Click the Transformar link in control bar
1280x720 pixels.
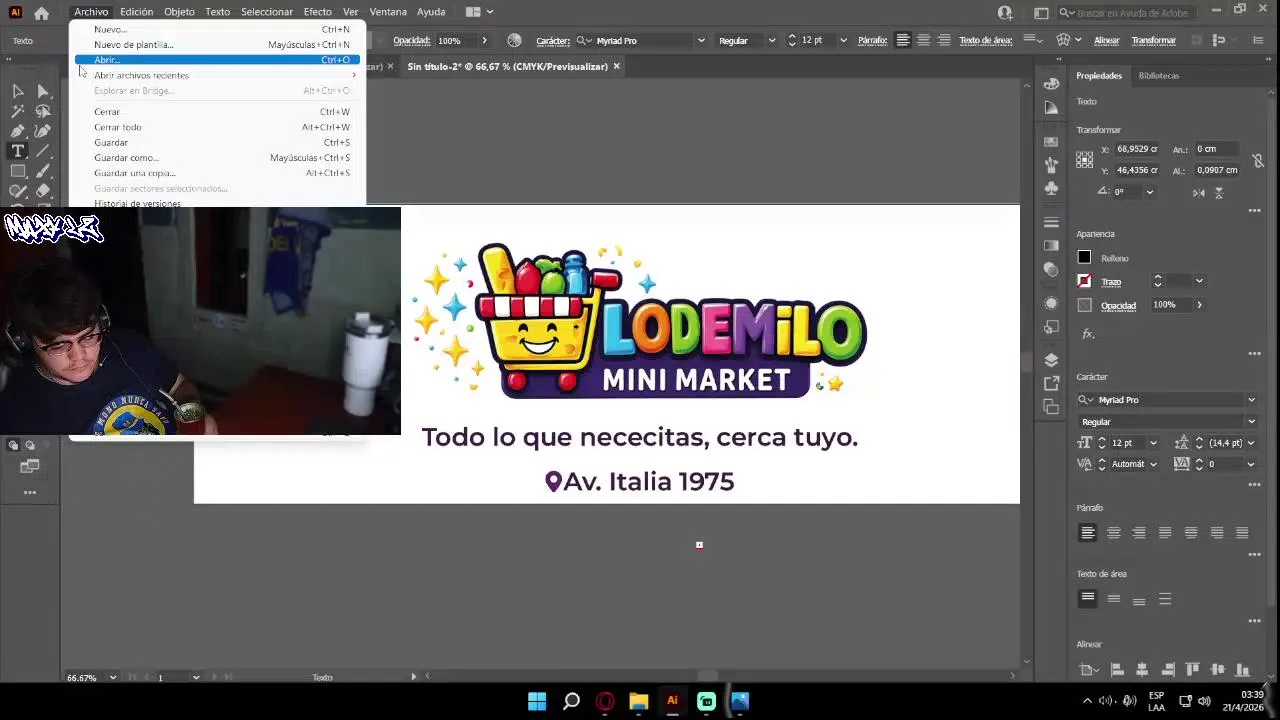(1153, 41)
